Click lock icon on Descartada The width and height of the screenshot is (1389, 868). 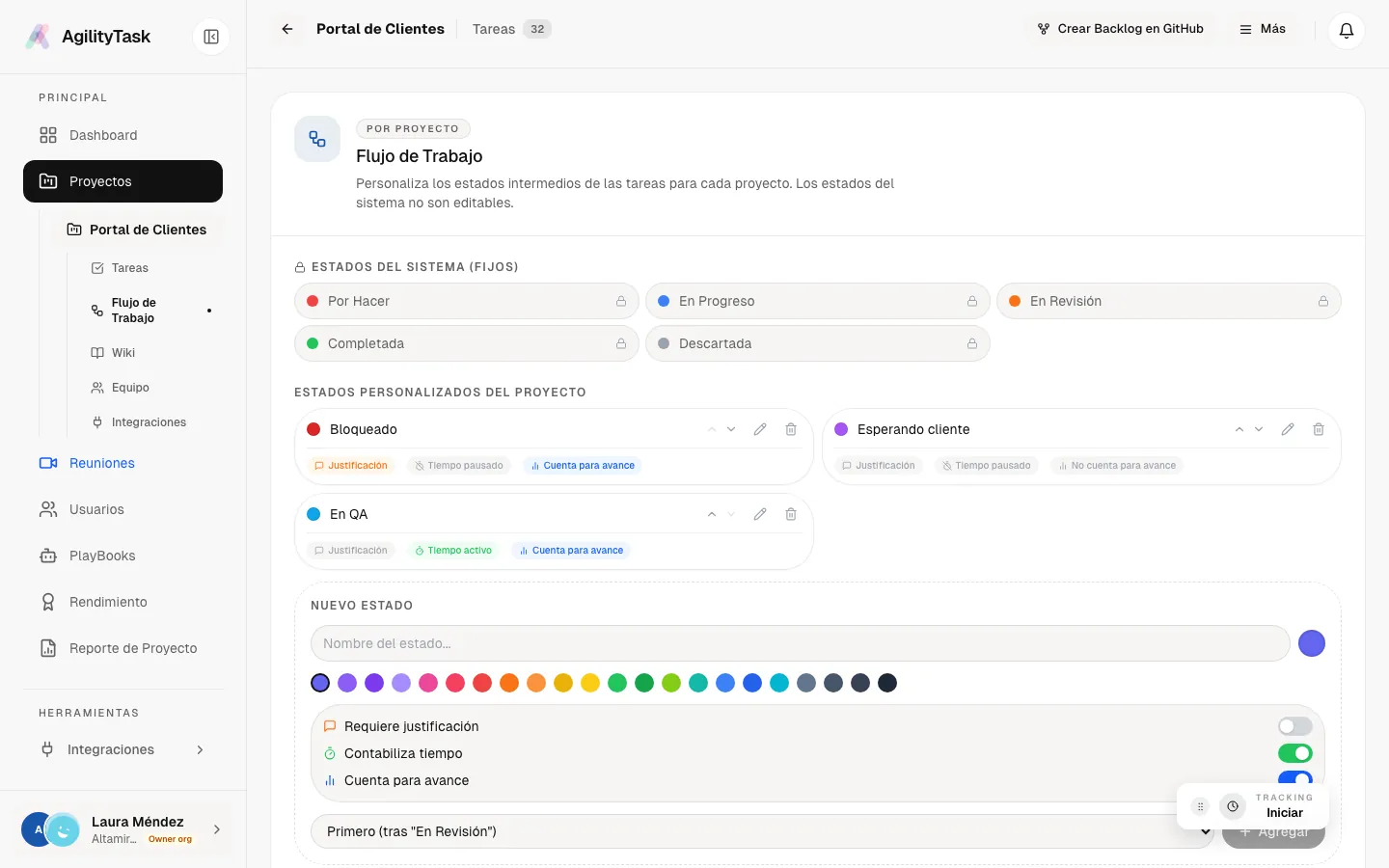click(x=972, y=343)
